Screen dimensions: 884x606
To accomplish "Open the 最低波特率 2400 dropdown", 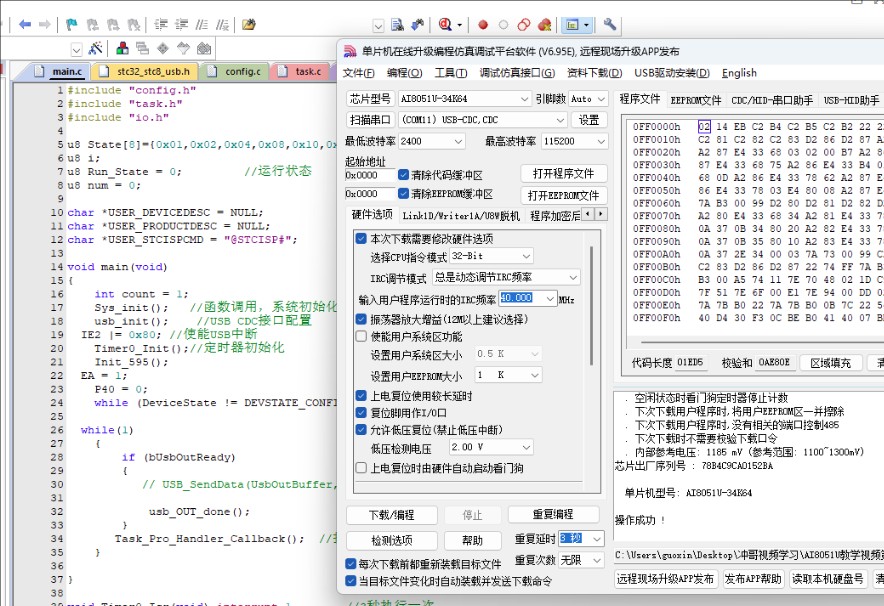I will click(432, 141).
